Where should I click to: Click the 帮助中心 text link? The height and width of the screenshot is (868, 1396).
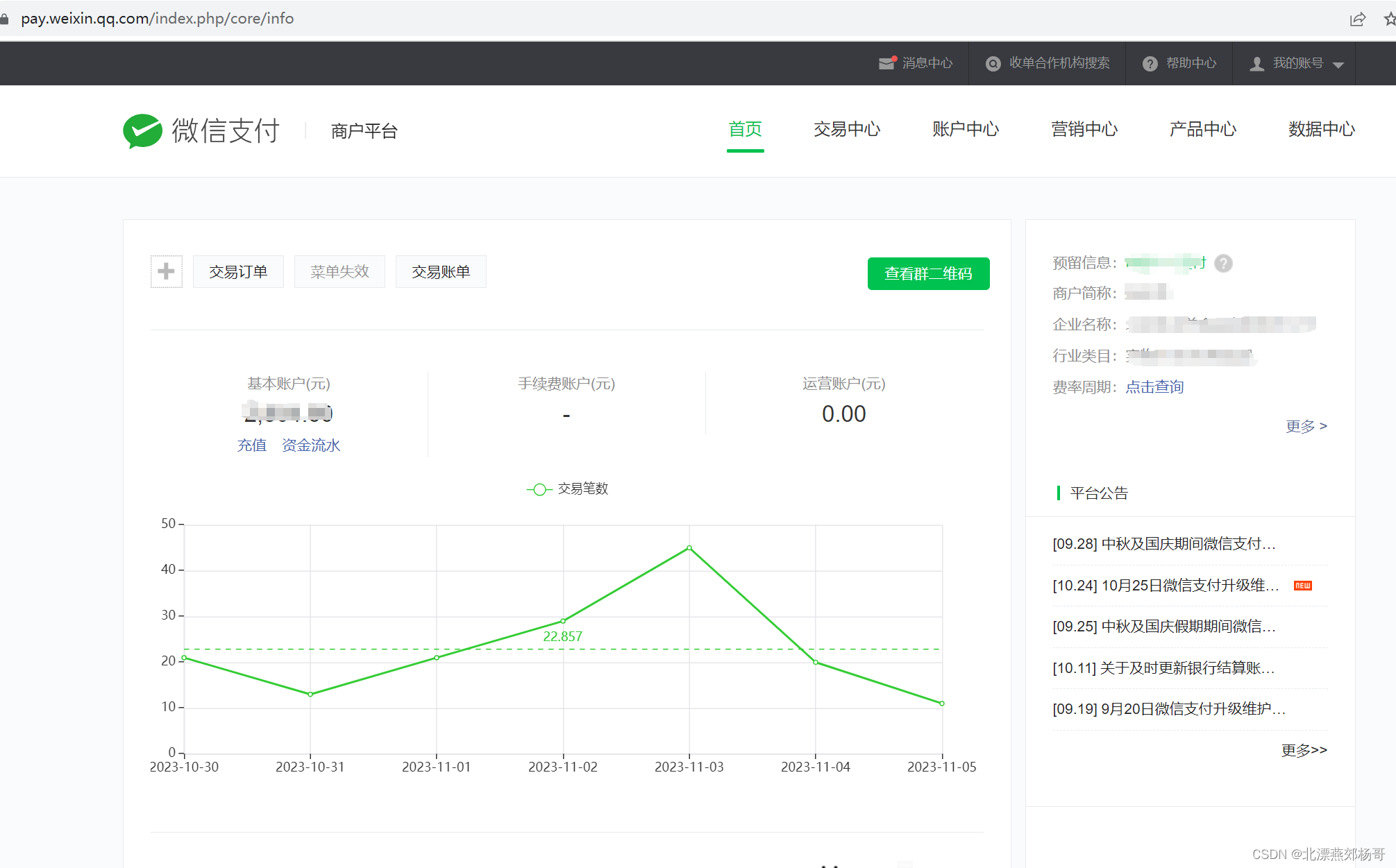[x=1191, y=63]
